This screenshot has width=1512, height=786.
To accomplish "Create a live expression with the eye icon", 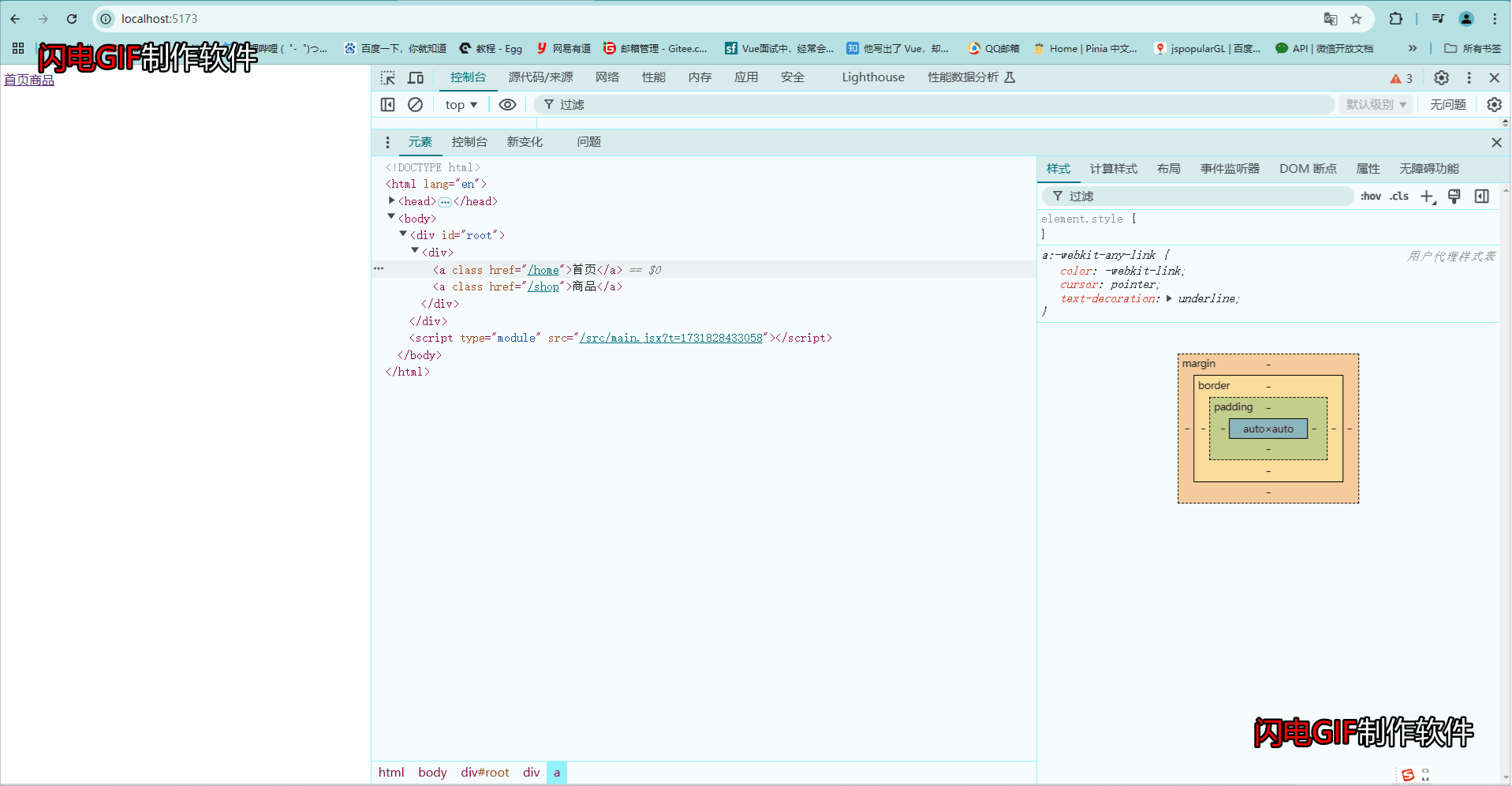I will click(x=507, y=104).
